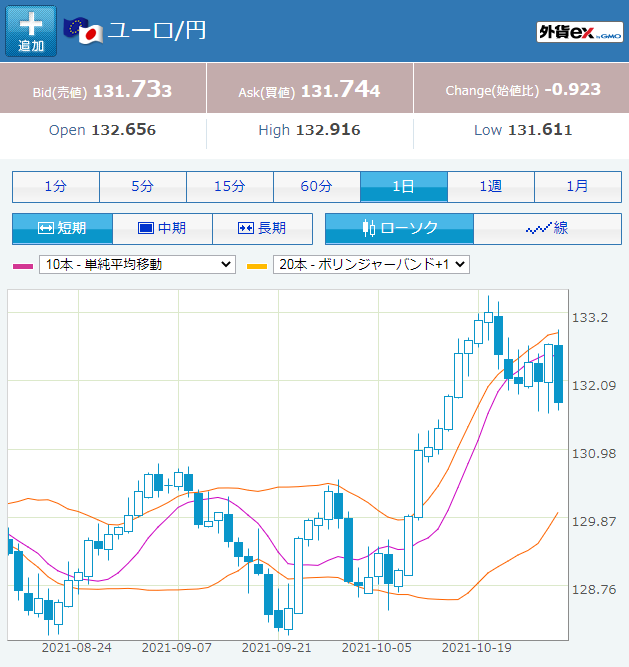The image size is (629, 667).
Task: Click the 130.98 price axis label
Action: (x=594, y=453)
